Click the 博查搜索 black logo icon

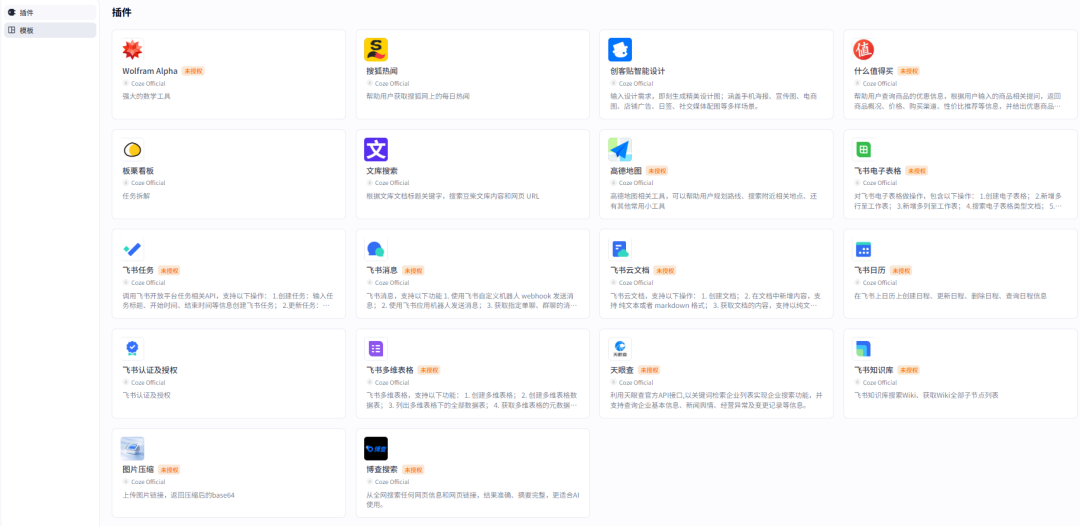pyautogui.click(x=376, y=448)
